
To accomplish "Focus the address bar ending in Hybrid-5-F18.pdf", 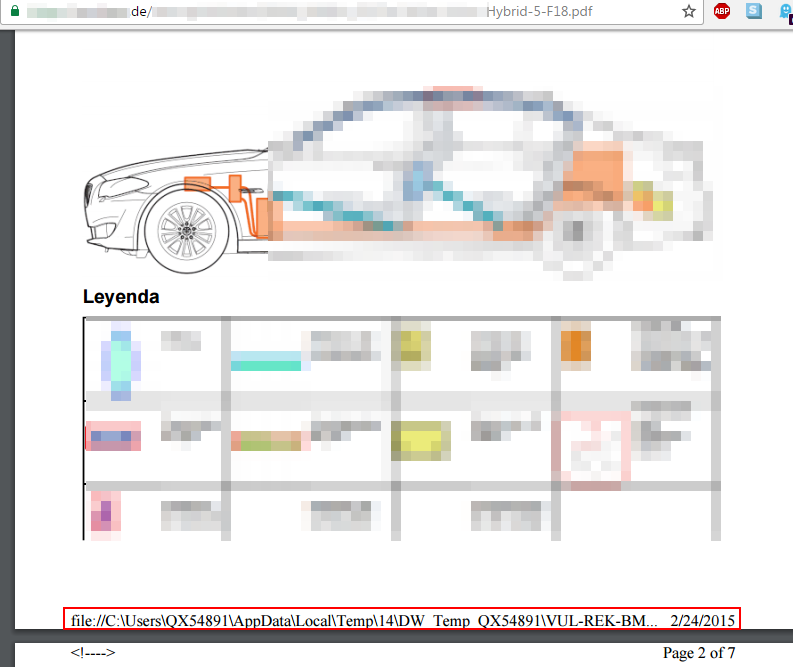I will 350,11.
